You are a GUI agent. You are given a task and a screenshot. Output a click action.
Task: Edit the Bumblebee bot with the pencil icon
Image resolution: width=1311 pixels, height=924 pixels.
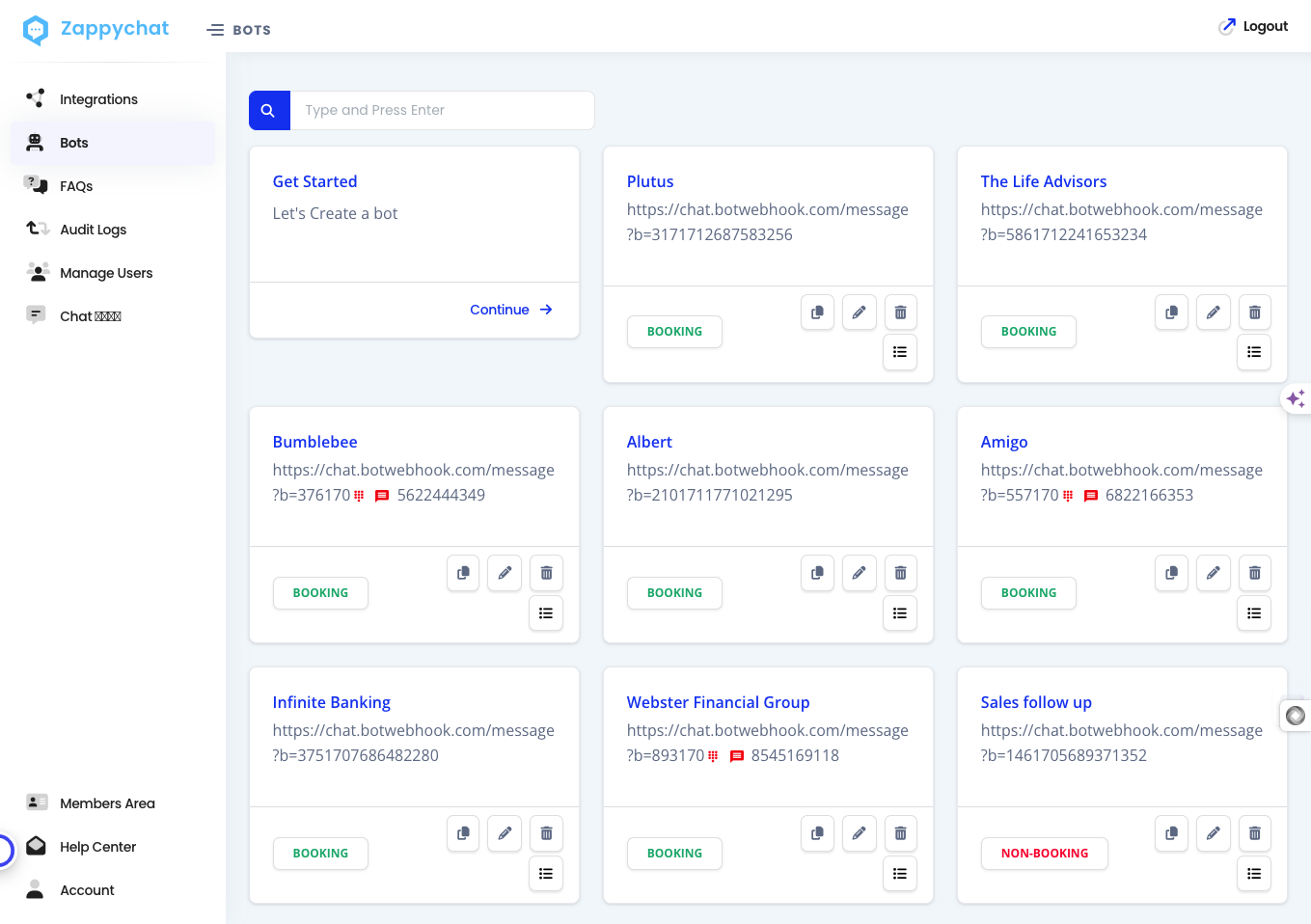(505, 573)
